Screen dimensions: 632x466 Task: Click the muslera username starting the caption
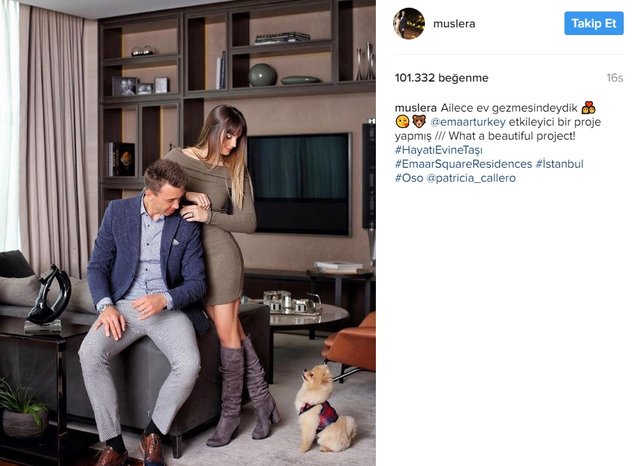pyautogui.click(x=416, y=108)
